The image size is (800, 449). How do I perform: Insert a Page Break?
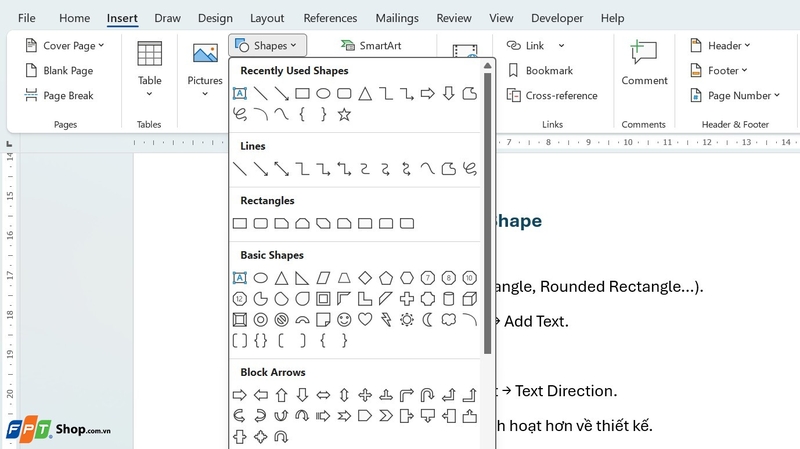pyautogui.click(x=59, y=95)
